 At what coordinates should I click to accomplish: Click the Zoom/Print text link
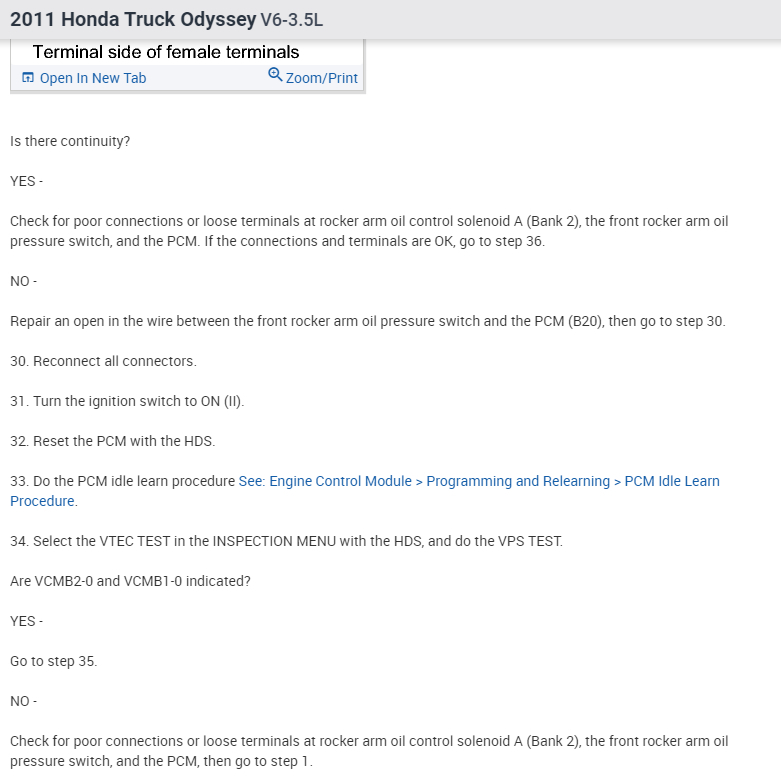click(321, 78)
